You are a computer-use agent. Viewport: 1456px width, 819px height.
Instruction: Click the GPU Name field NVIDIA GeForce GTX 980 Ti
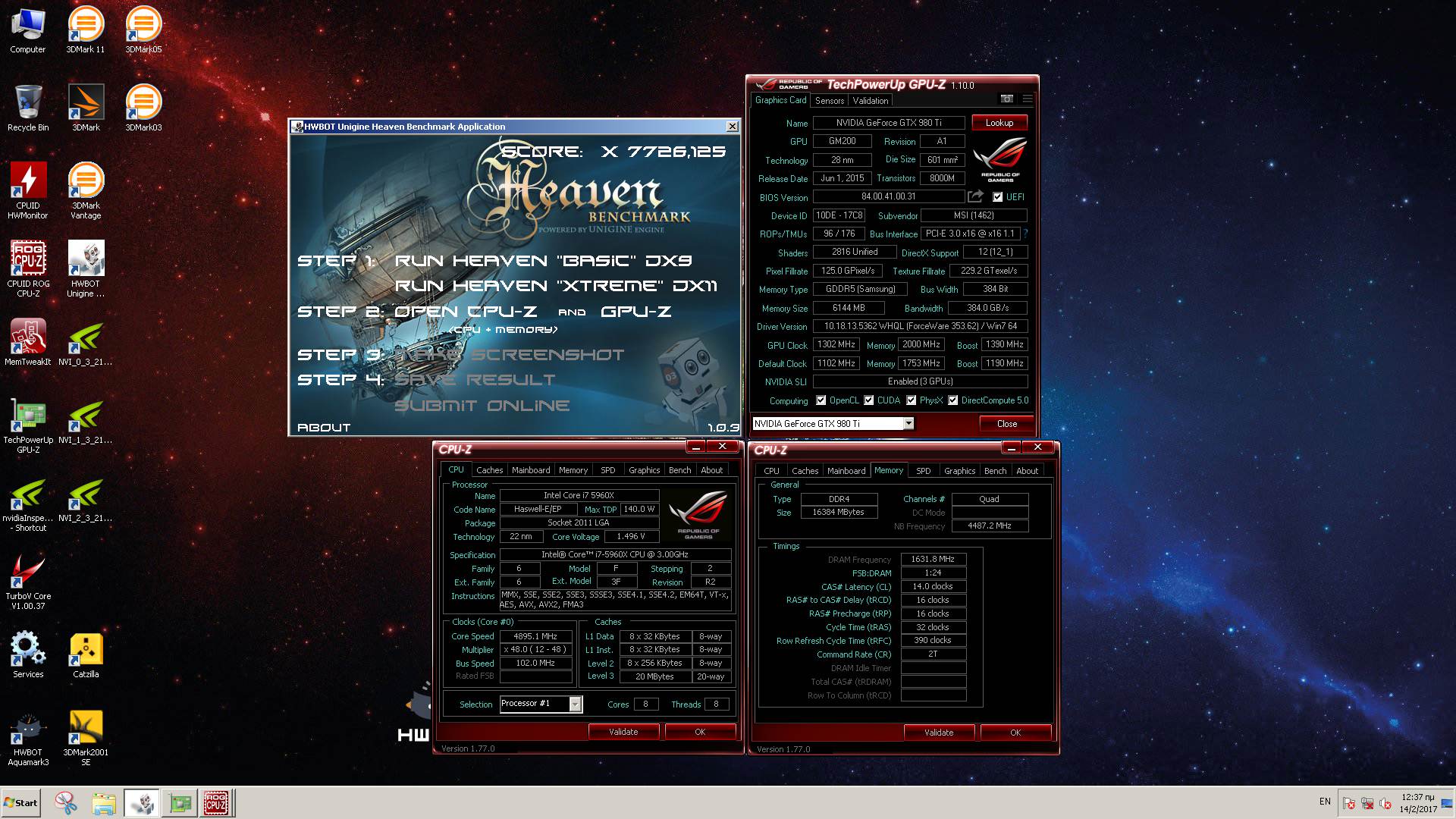click(x=889, y=123)
